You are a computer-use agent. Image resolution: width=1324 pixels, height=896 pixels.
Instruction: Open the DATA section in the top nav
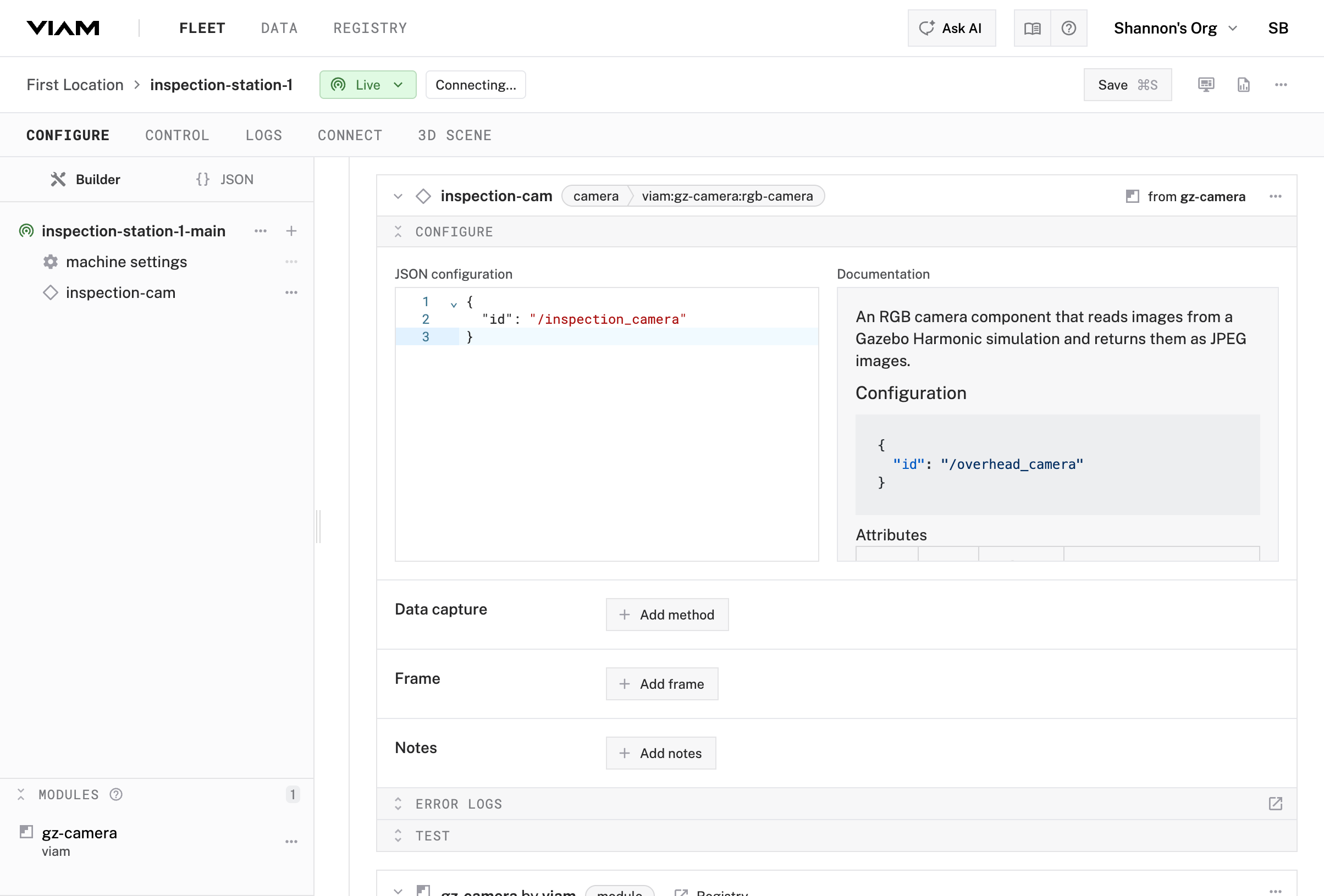coord(279,28)
